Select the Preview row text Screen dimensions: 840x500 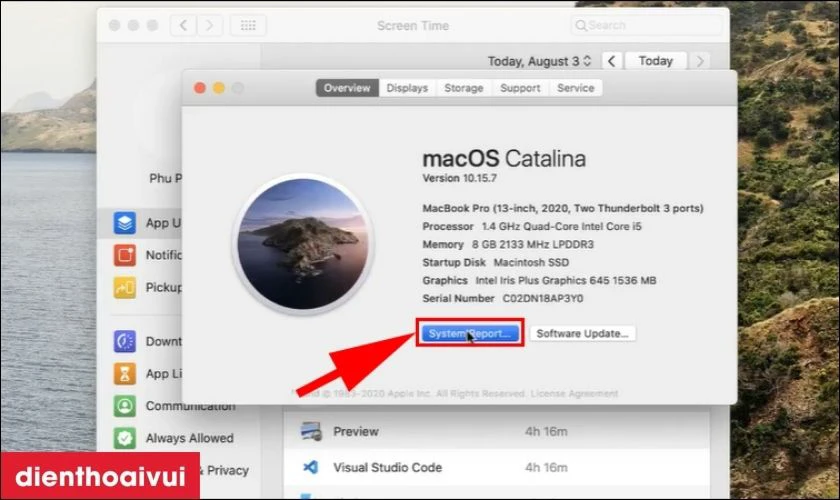356,431
